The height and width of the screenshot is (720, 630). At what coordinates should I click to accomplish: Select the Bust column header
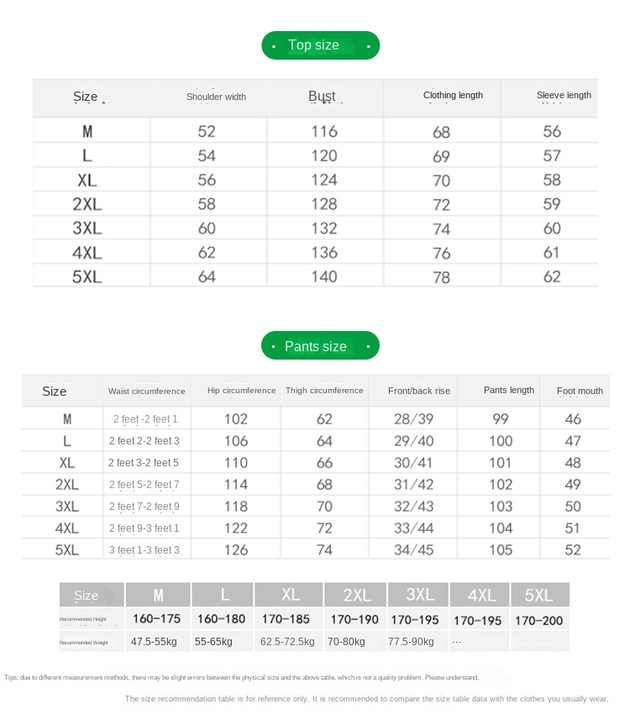coord(322,96)
